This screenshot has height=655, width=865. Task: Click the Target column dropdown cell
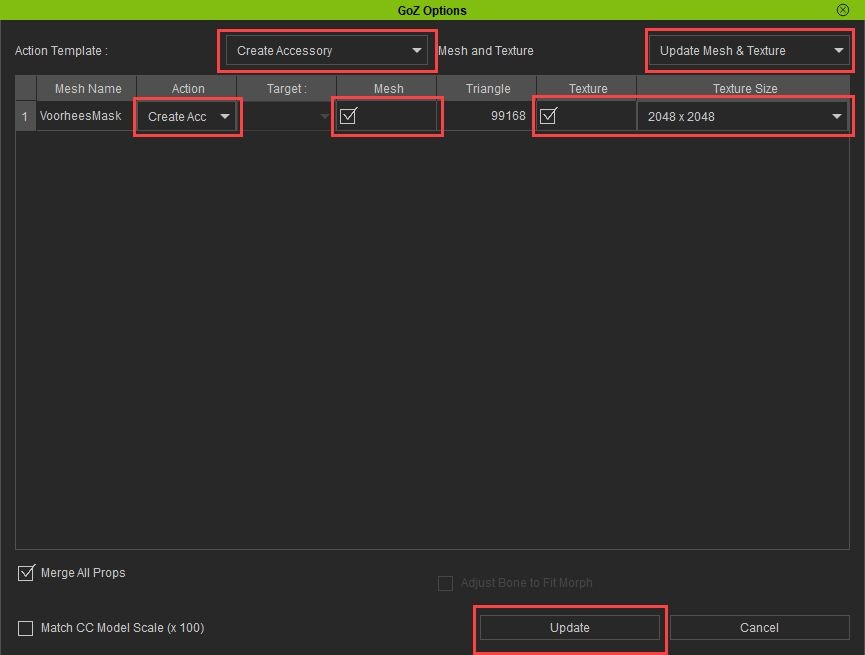pyautogui.click(x=286, y=117)
